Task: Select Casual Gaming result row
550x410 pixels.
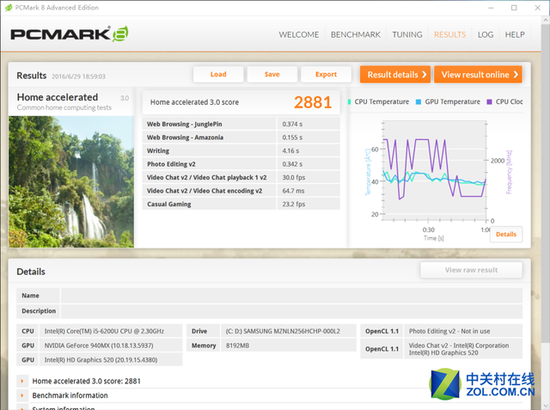Action: 241,204
